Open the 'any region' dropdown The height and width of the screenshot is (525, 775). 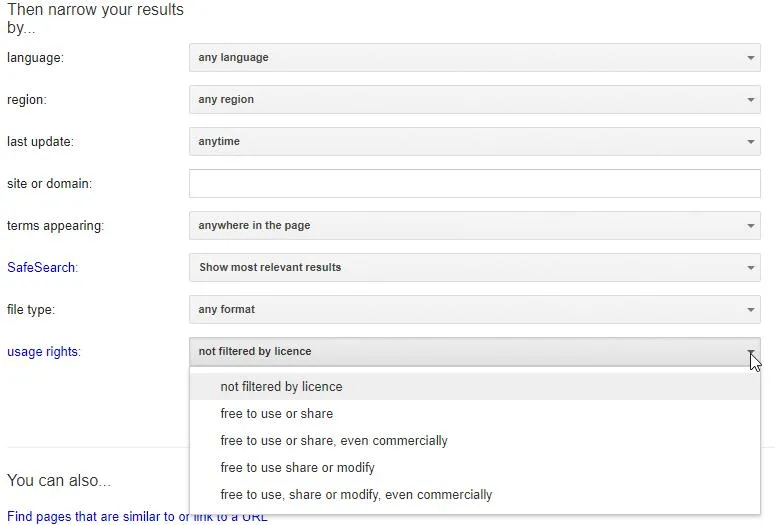click(474, 99)
